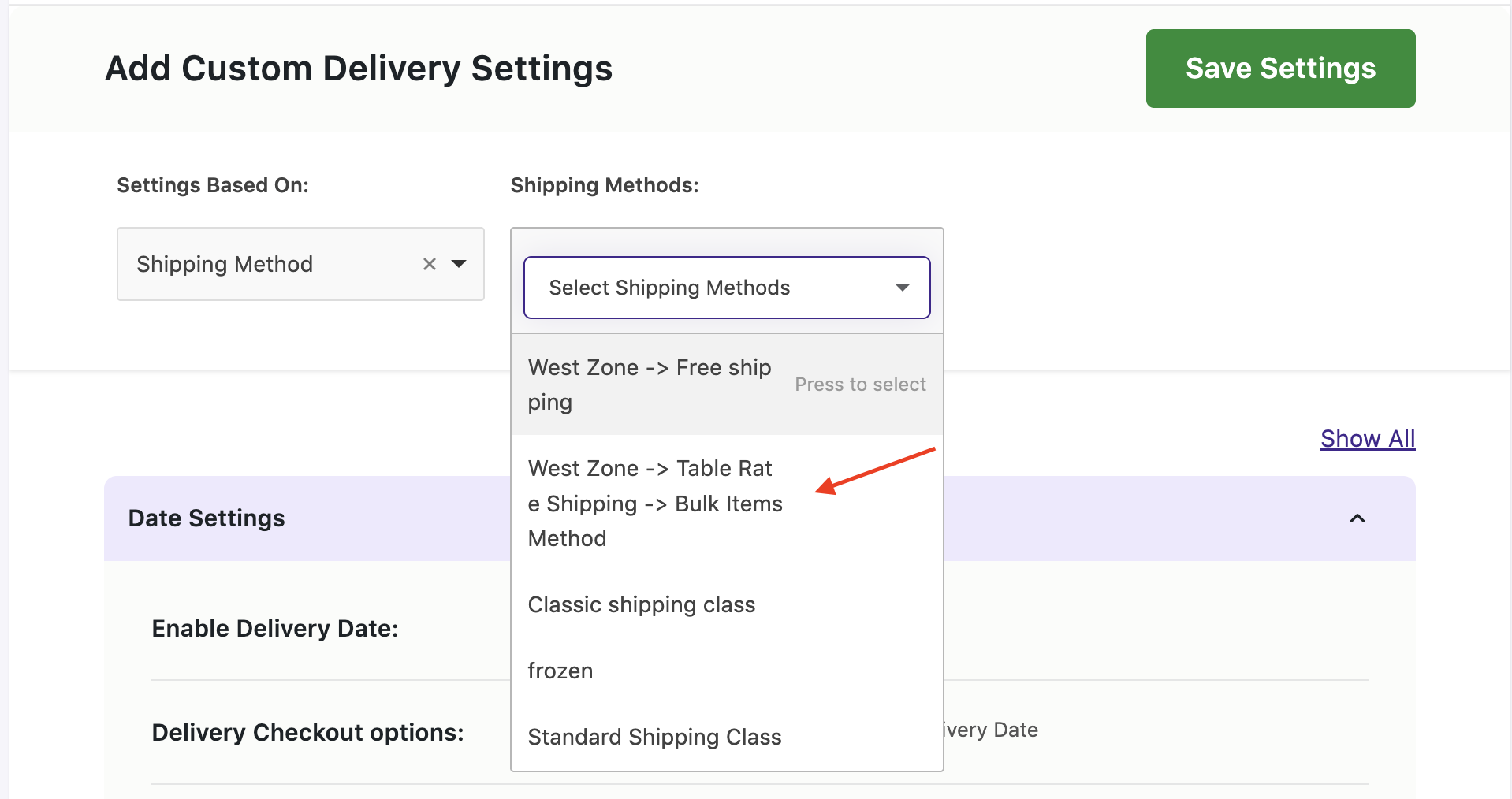Open the Settings Based On dropdown arrow

(459, 264)
